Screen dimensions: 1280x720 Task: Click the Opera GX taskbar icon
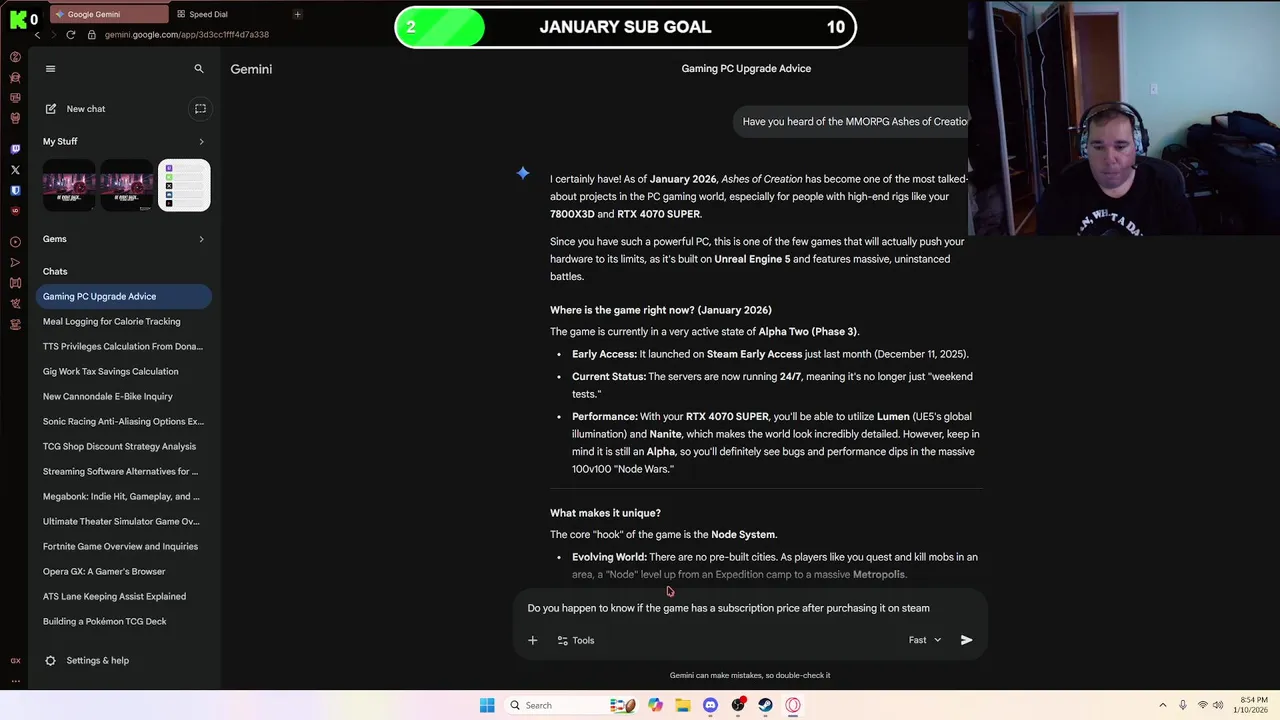tap(793, 705)
